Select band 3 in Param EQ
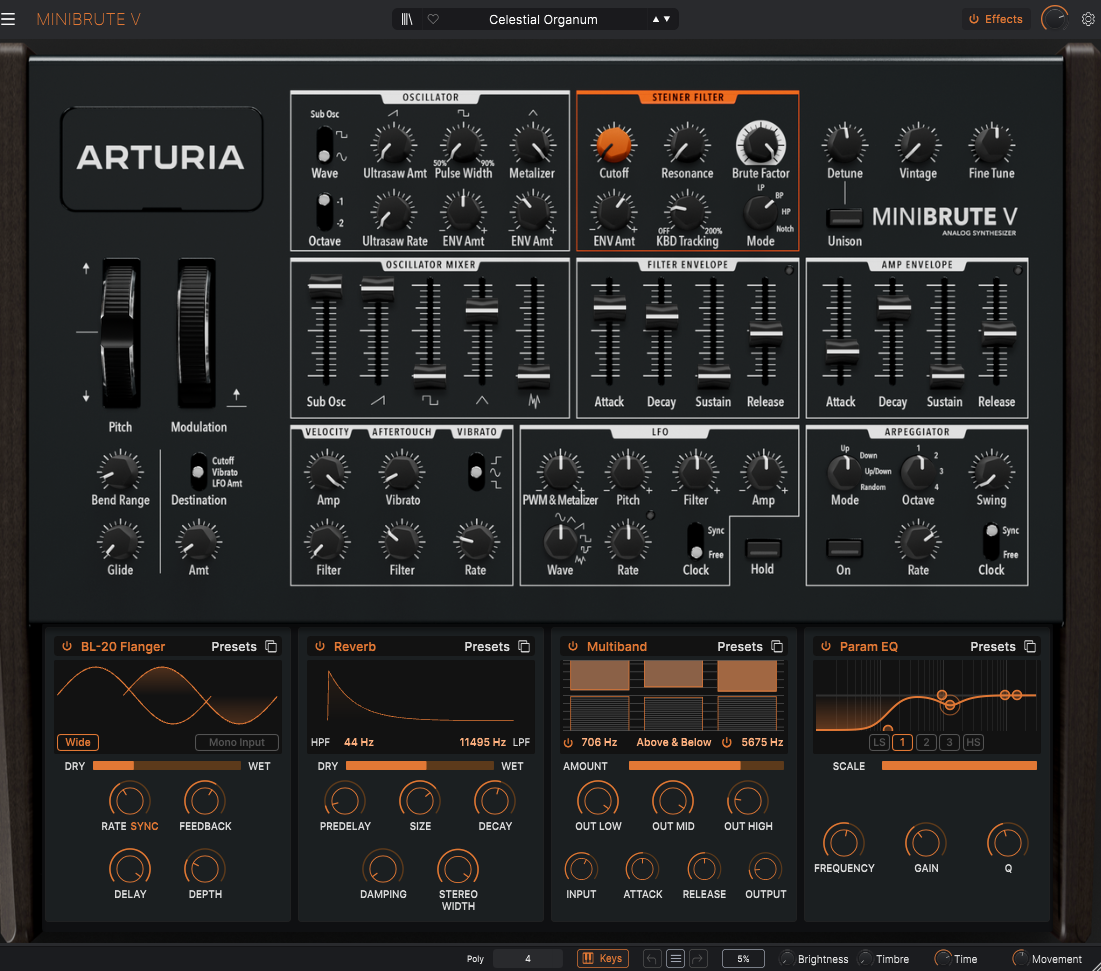The image size is (1101, 971). pos(949,742)
